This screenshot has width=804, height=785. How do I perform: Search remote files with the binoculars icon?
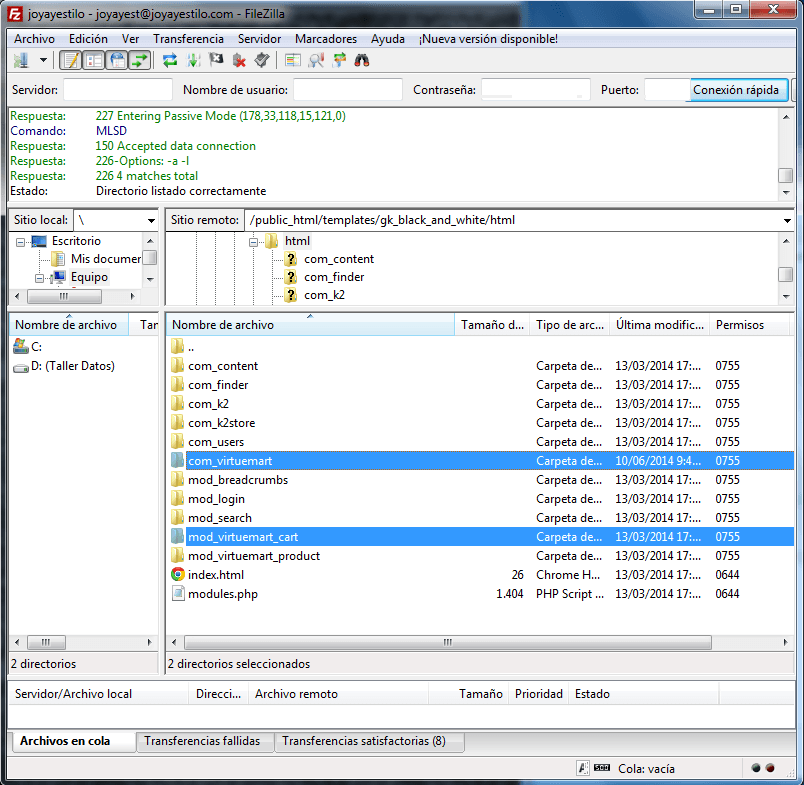point(362,61)
